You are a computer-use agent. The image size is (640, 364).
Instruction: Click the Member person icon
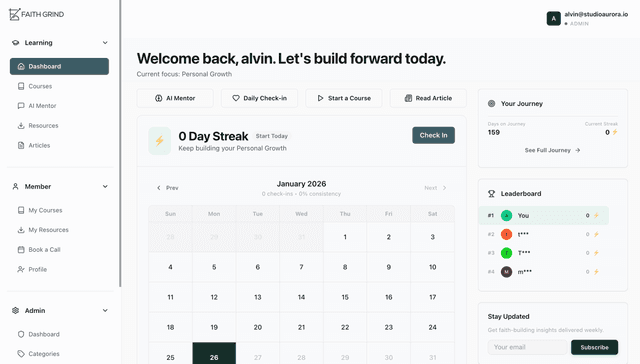[16, 186]
